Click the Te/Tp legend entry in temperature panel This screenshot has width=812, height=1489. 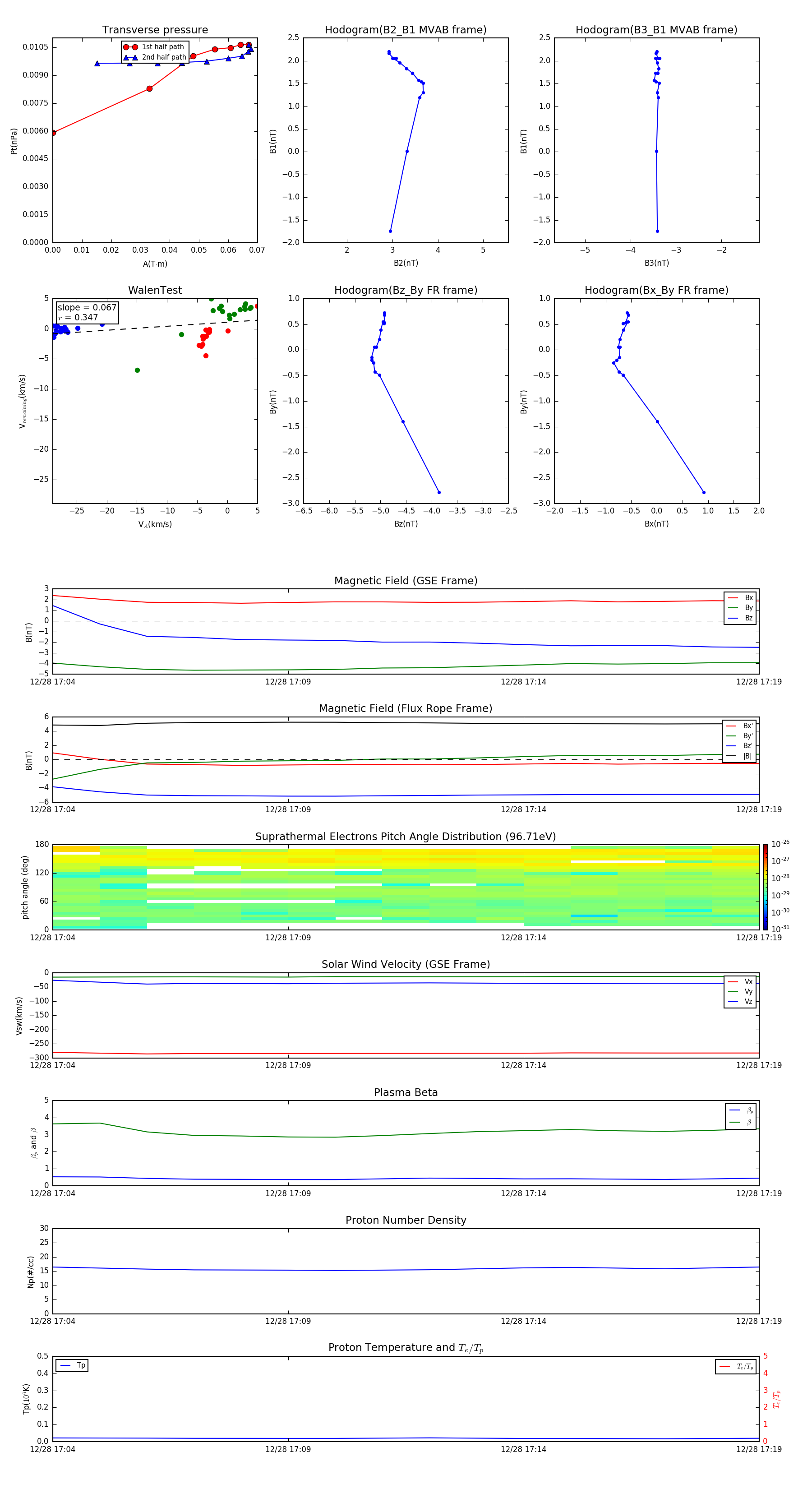pyautogui.click(x=736, y=1366)
